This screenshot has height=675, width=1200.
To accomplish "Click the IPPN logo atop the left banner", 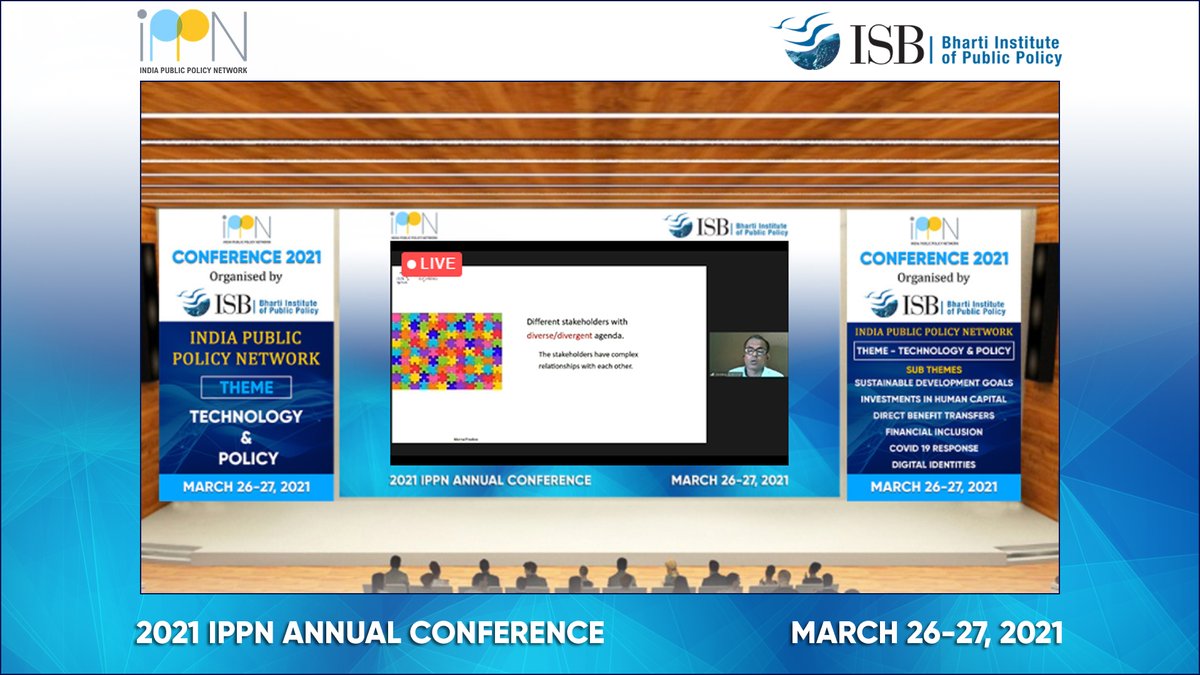I will tap(247, 228).
